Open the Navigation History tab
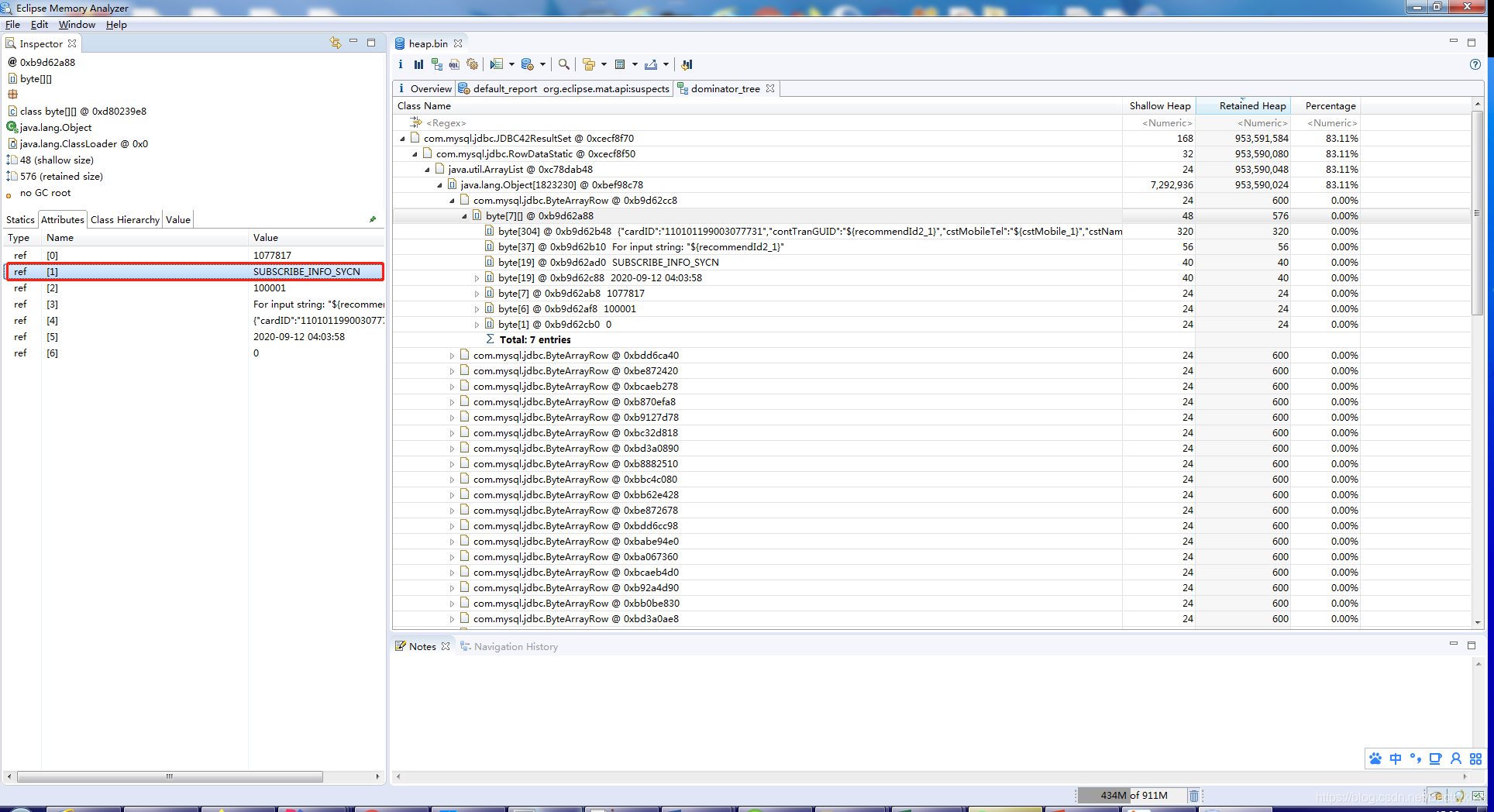Viewport: 1494px width, 812px height. point(509,646)
